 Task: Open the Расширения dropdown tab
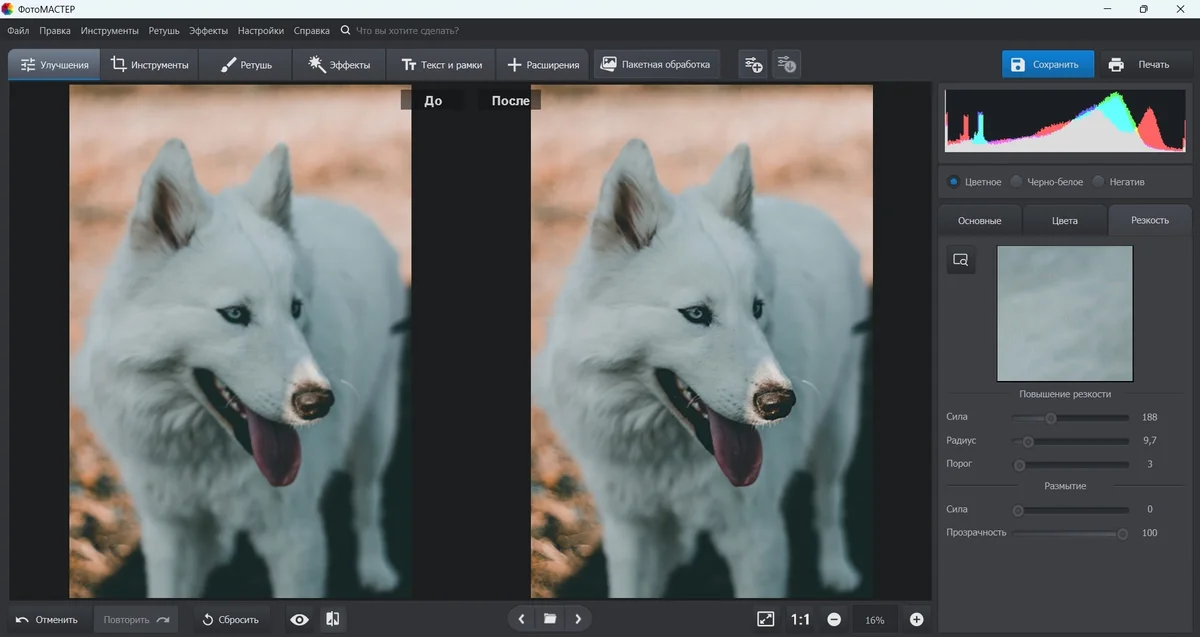pyautogui.click(x=543, y=65)
